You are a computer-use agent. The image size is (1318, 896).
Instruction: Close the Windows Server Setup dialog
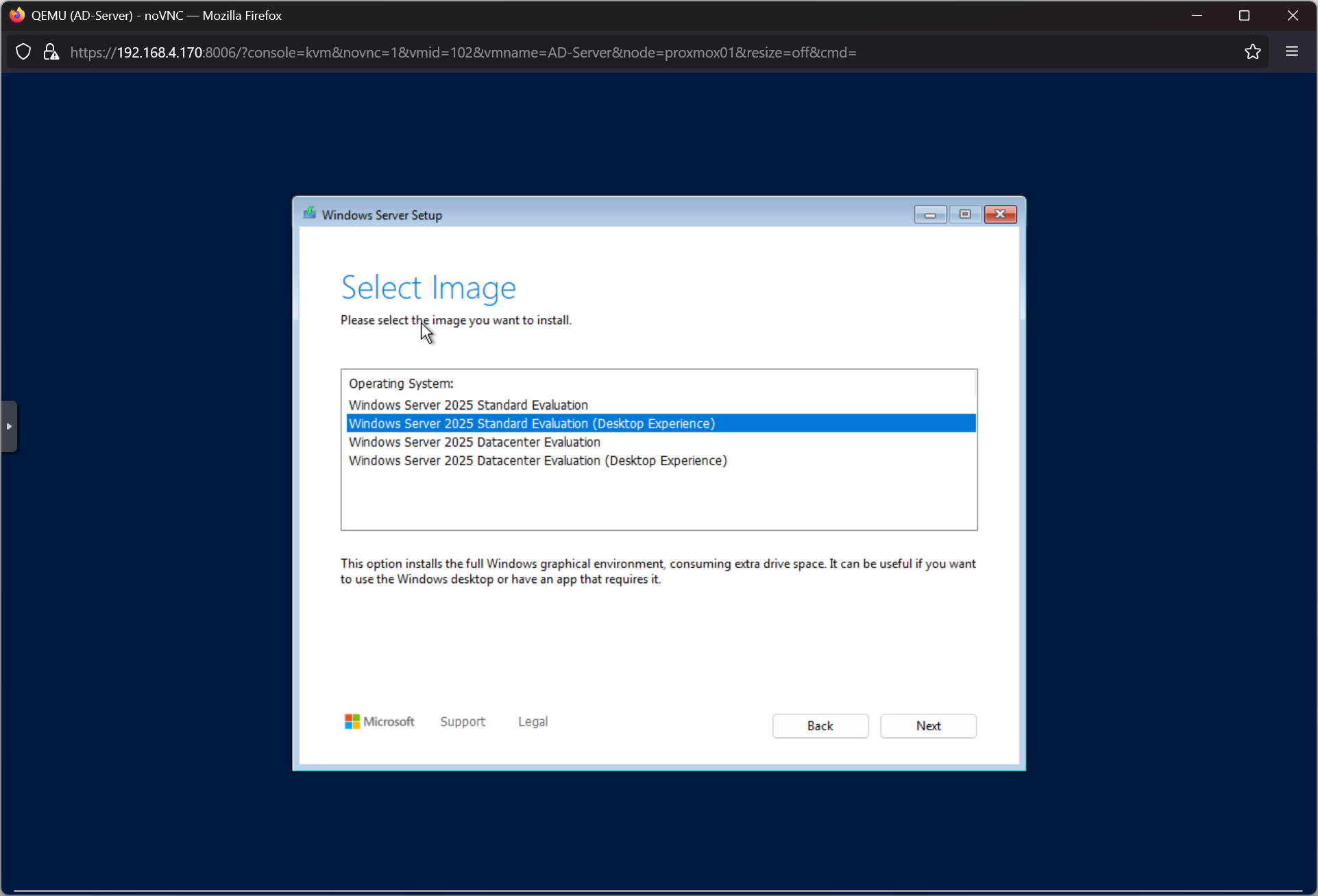tap(1000, 214)
